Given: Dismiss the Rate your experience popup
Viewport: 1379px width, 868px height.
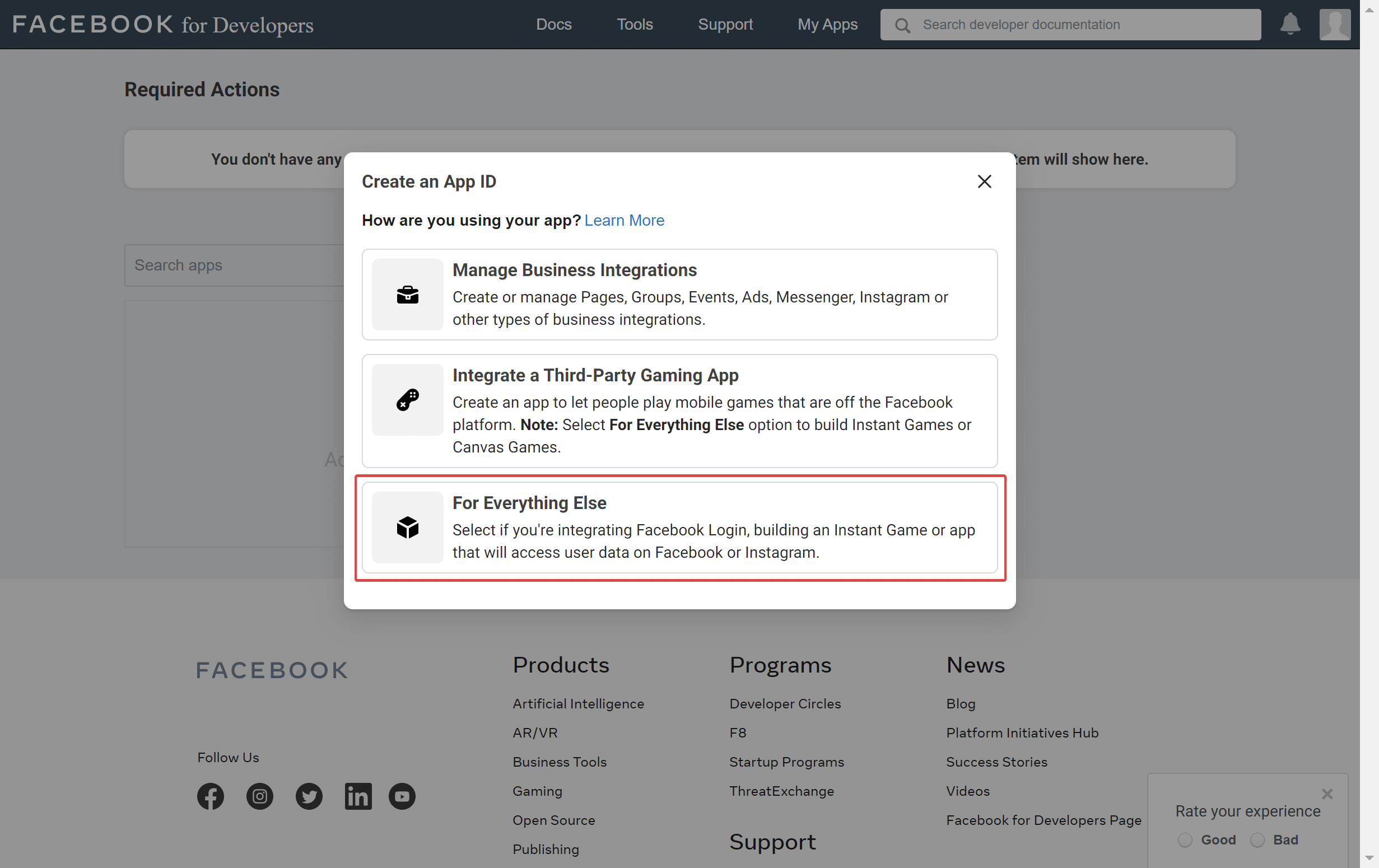Looking at the screenshot, I should click(1327, 794).
